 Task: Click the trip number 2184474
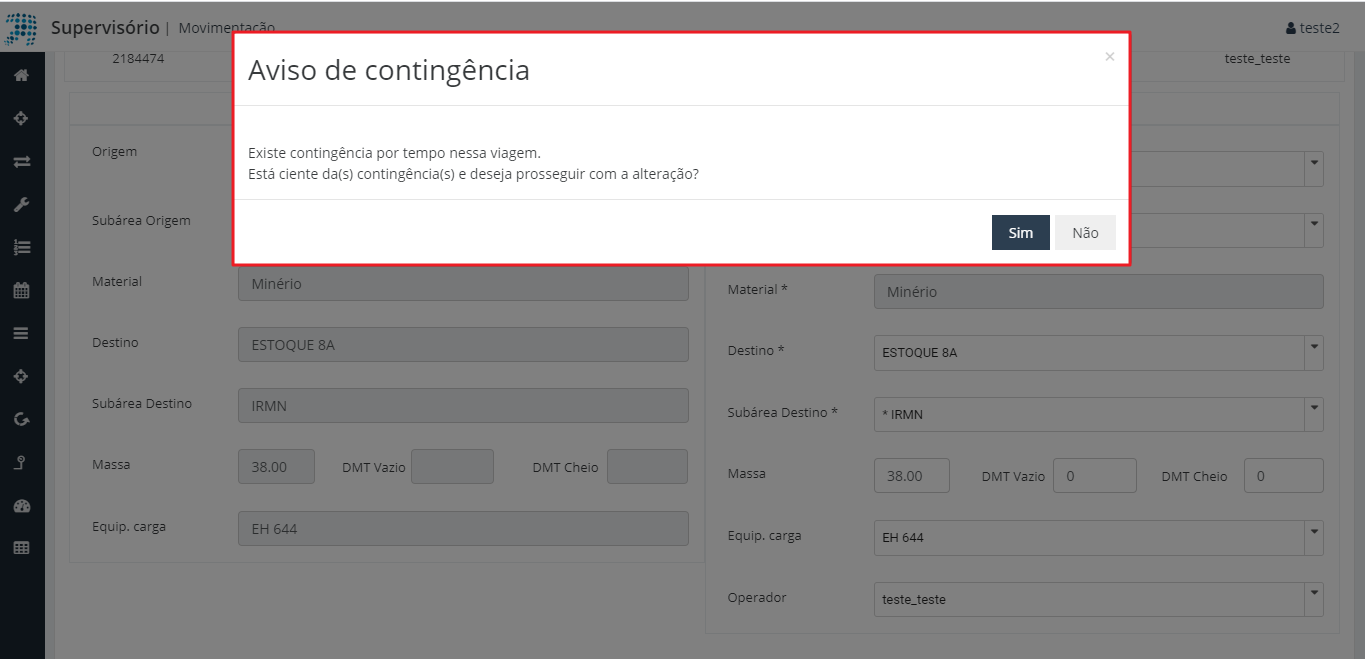pos(138,59)
